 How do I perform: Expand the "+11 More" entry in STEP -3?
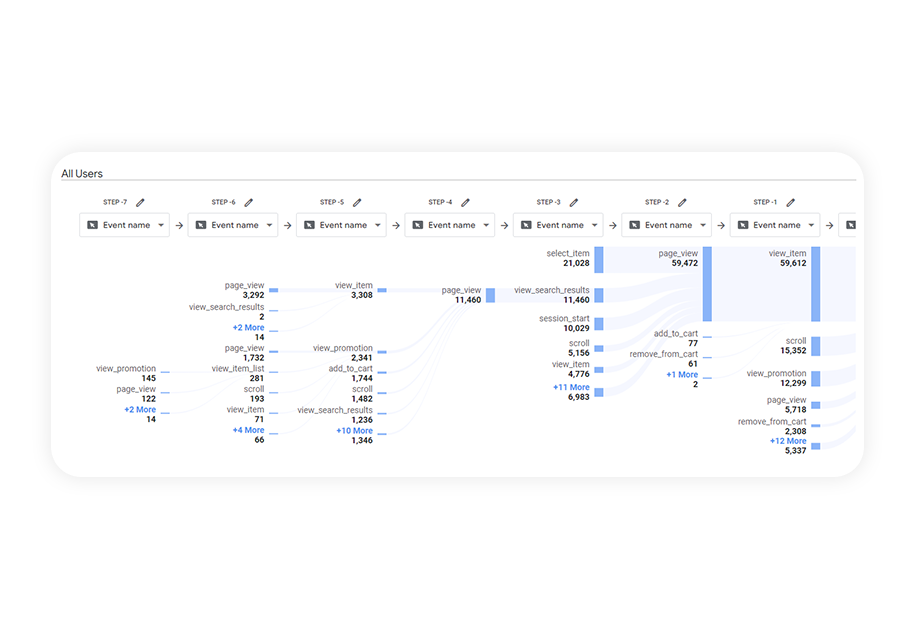[570, 387]
